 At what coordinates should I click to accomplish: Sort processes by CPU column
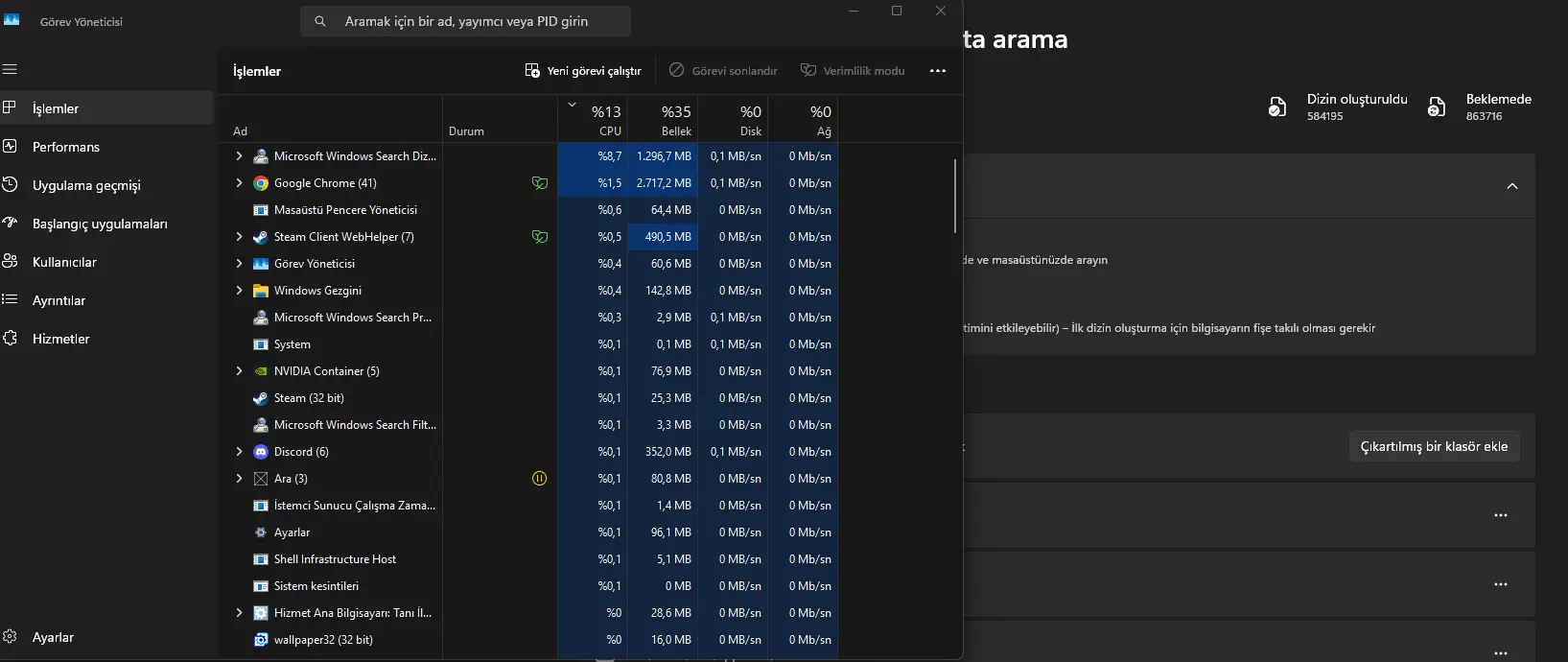(x=593, y=120)
